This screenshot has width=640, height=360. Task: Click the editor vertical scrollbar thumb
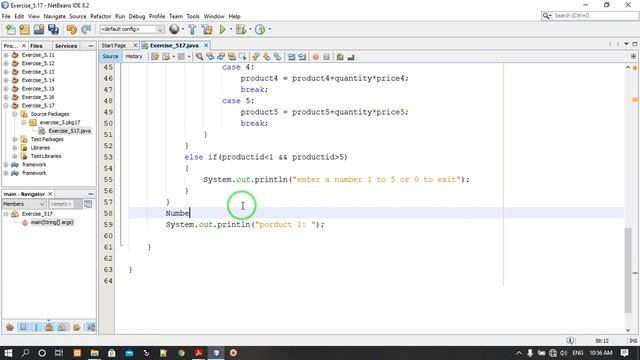coord(628,270)
